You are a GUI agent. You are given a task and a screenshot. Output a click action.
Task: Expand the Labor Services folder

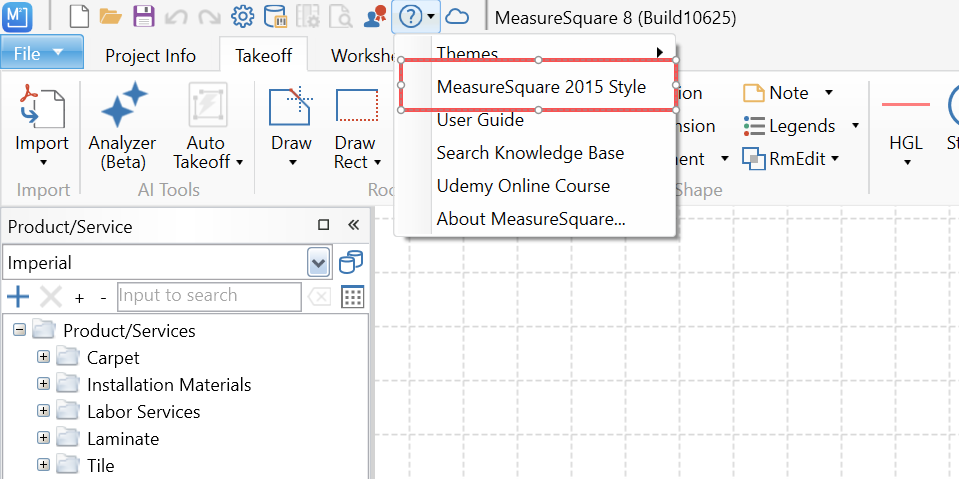click(43, 410)
